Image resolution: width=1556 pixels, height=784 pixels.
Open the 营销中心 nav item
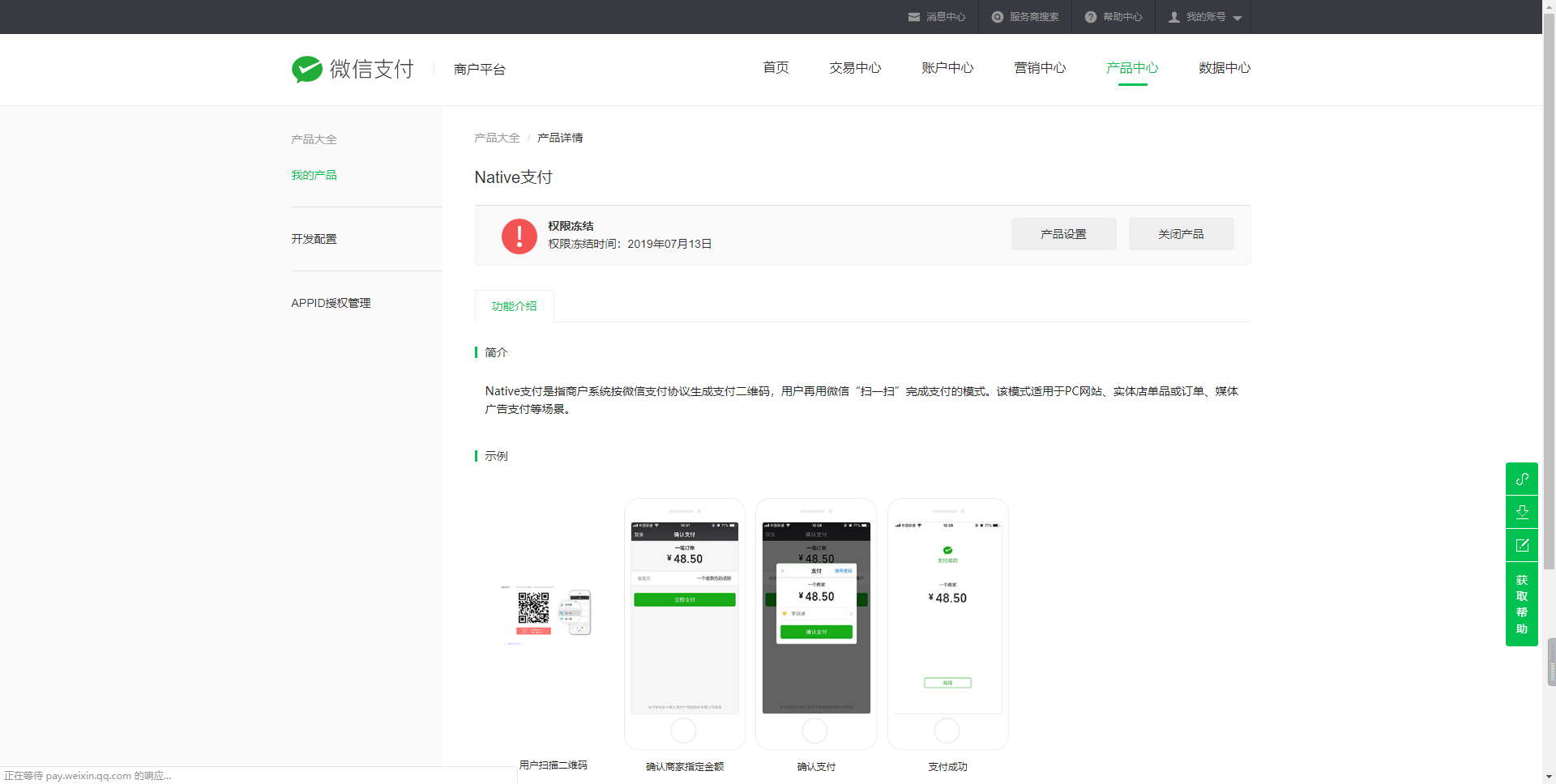pyautogui.click(x=1040, y=68)
